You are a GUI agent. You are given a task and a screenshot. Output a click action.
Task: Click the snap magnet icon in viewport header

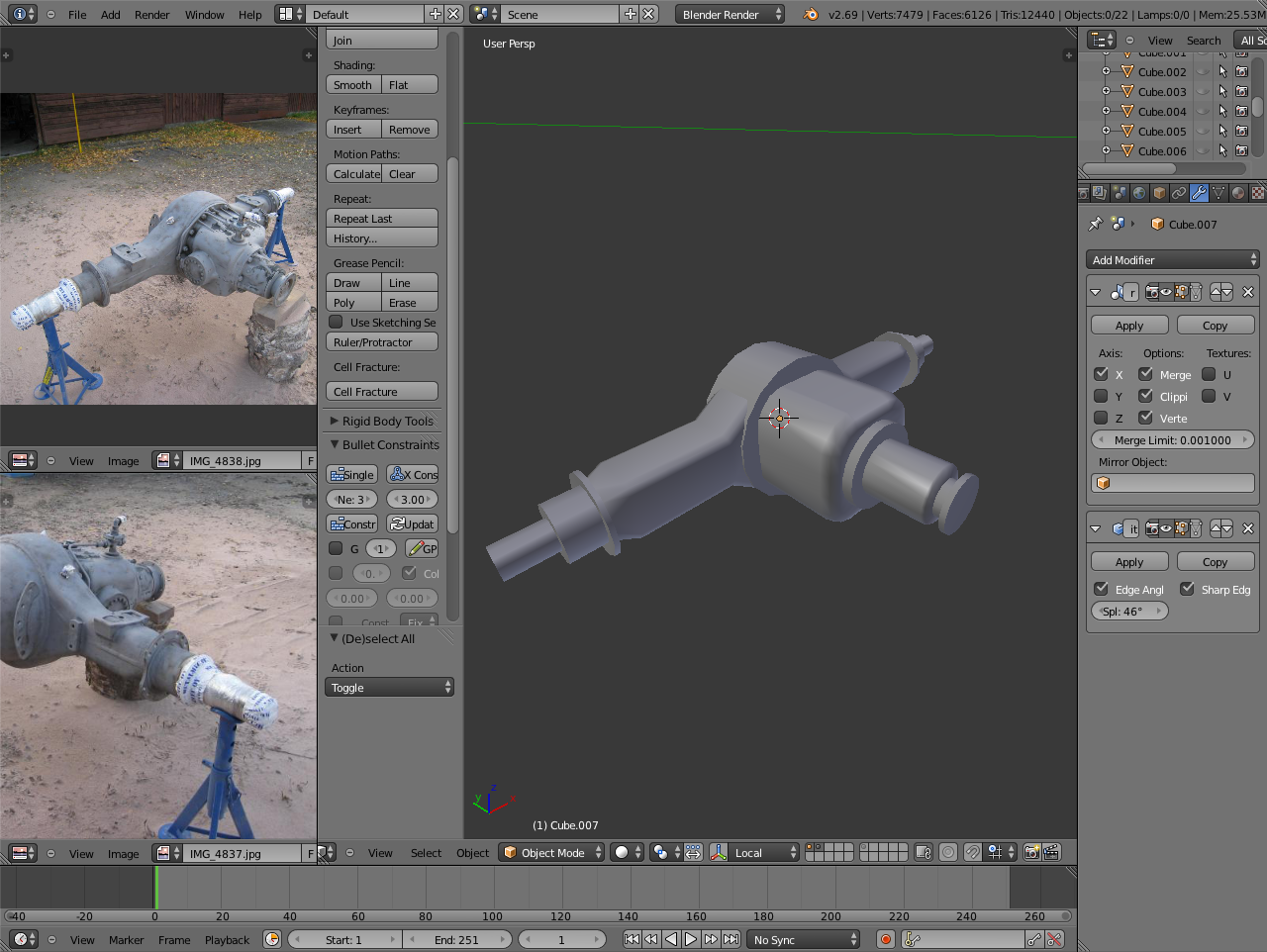(973, 852)
